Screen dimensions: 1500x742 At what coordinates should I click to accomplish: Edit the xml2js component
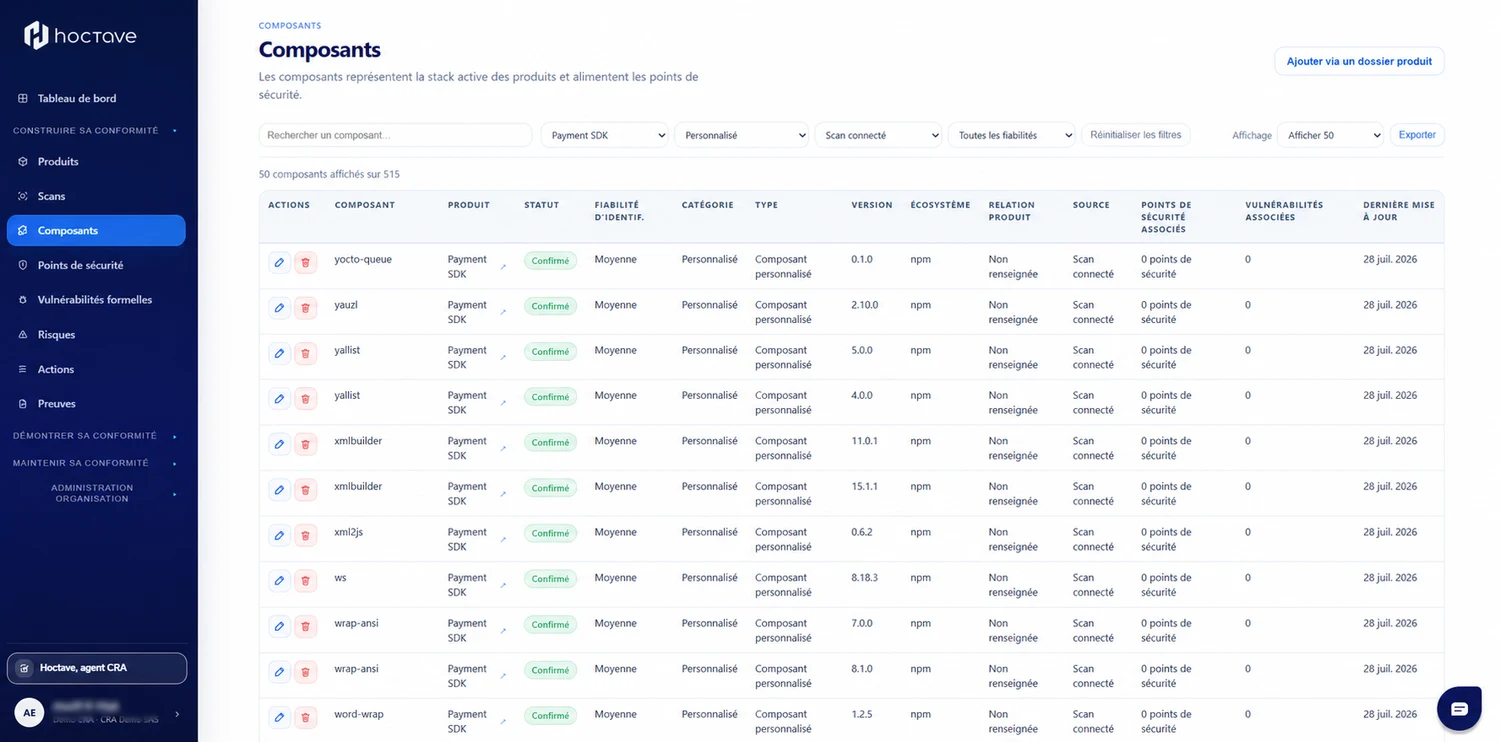[x=279, y=536]
